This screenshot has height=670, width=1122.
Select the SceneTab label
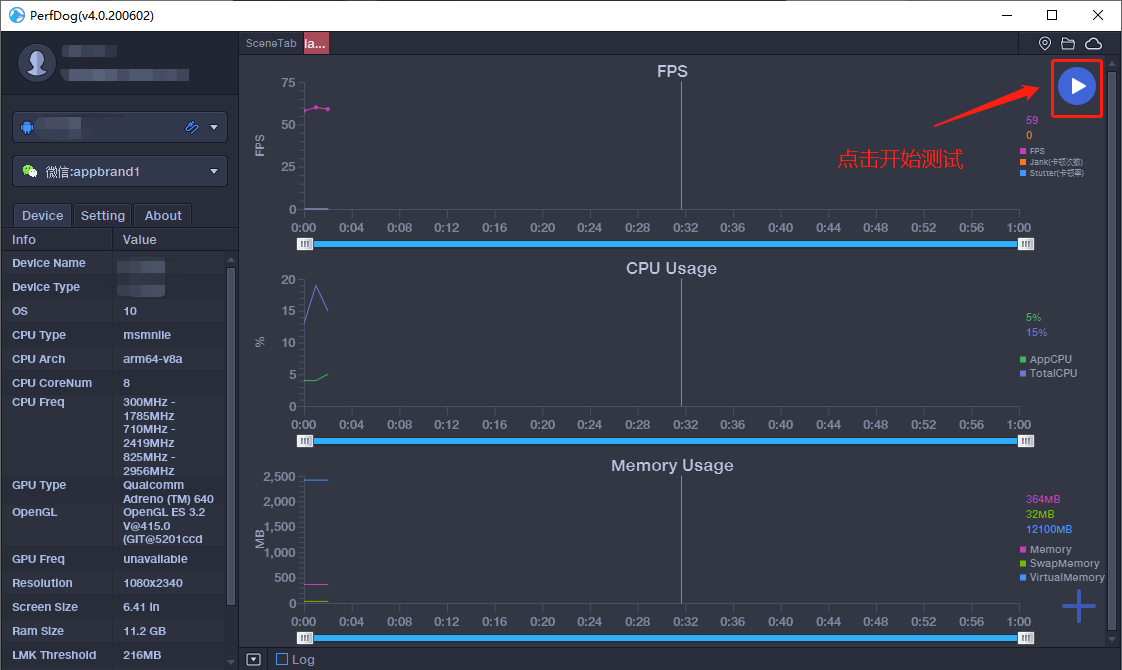[x=270, y=43]
